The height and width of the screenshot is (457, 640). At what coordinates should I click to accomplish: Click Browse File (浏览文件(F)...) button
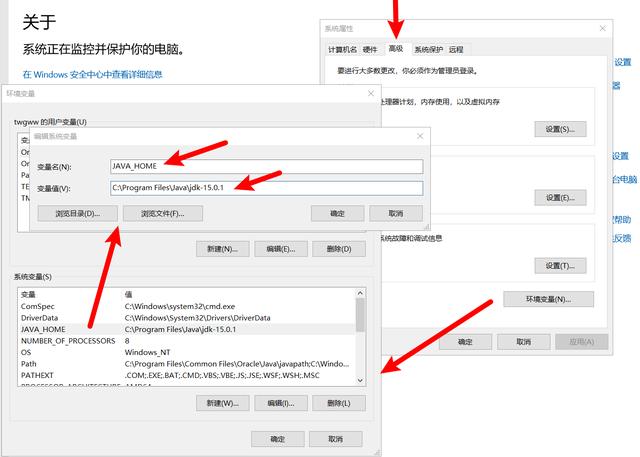pyautogui.click(x=163, y=213)
